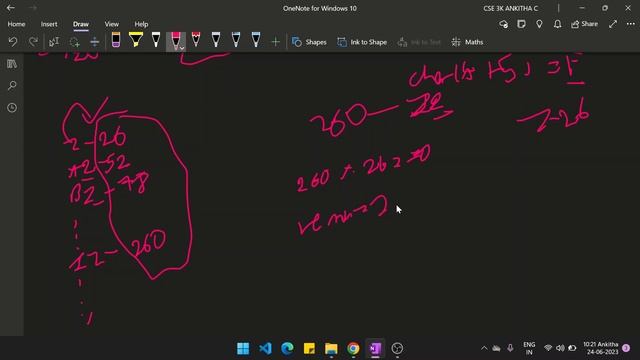640x360 pixels.
Task: Open the date and time panel
Action: pyautogui.click(x=601, y=348)
